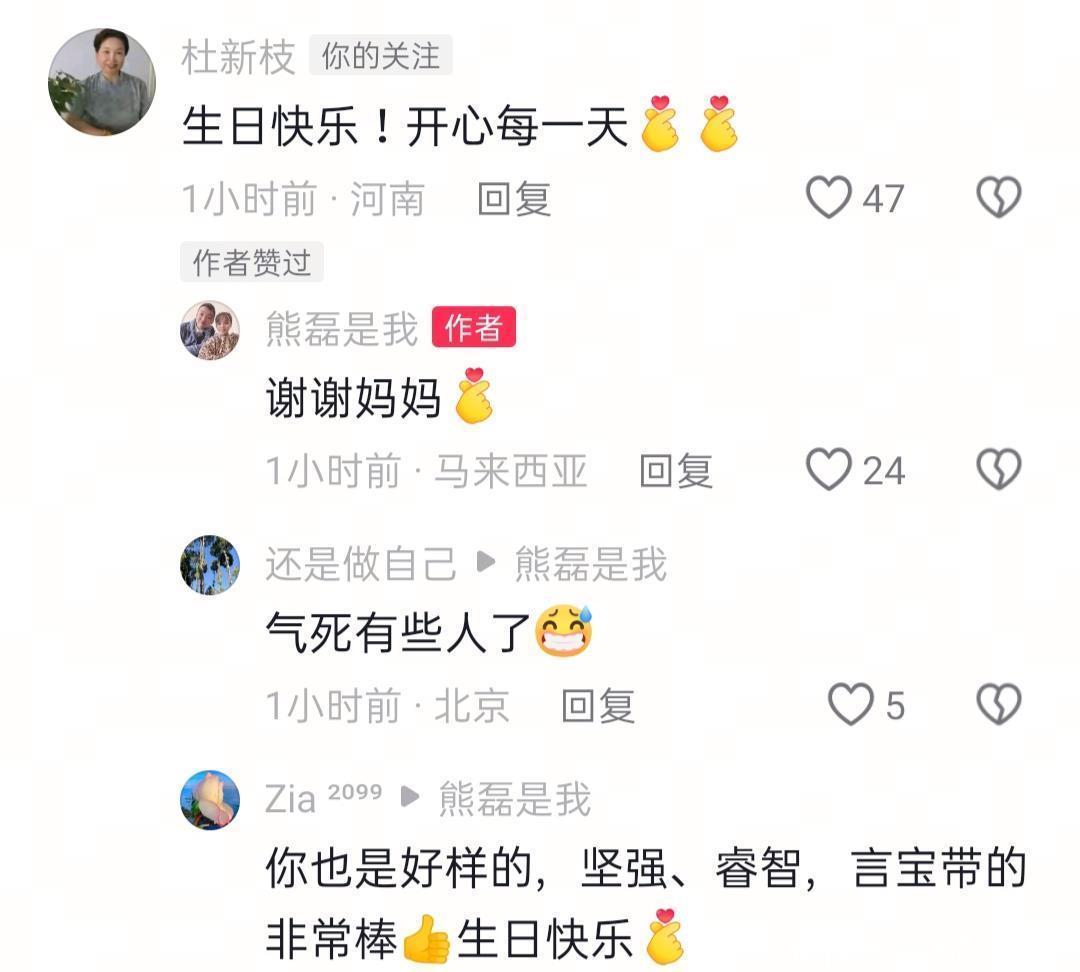The width and height of the screenshot is (1080, 972).
Task: Dislike 杜新枝's comment via broken heart
Action: [x=999, y=198]
